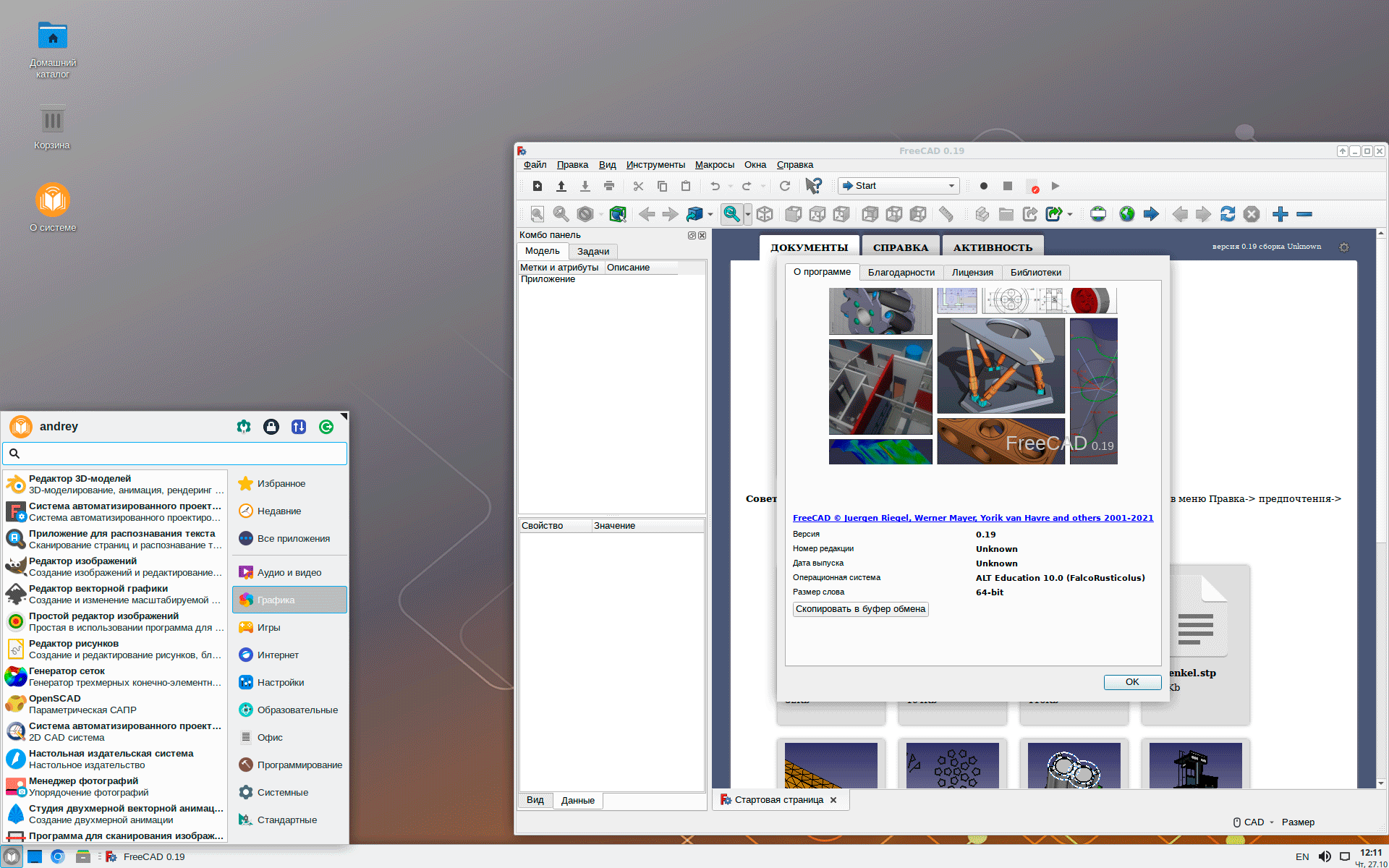Click Скопировать в буфер обмена button
Screen dimensions: 1389x868
[860, 609]
